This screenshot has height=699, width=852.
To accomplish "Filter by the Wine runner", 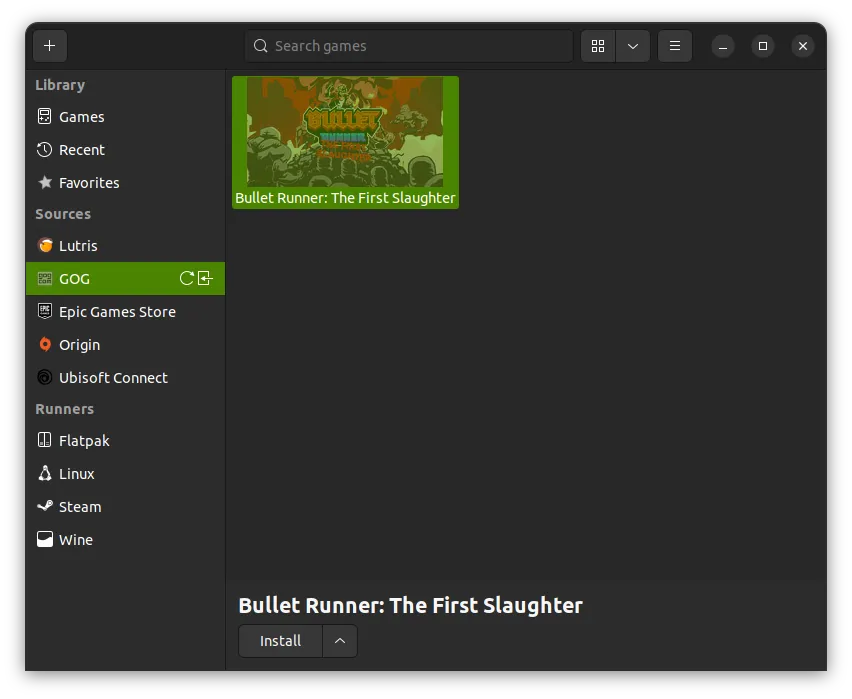I will click(76, 540).
